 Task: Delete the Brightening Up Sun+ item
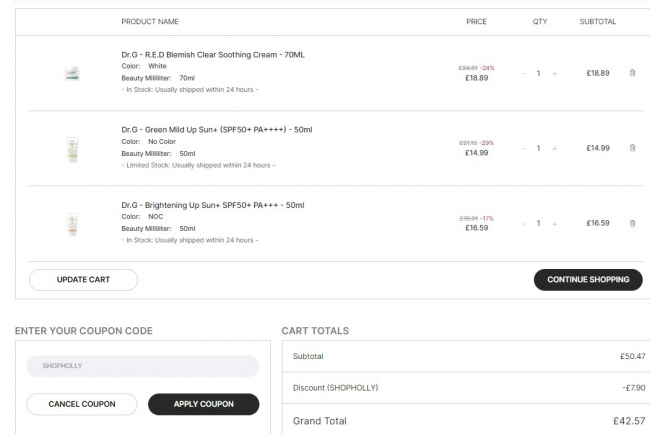point(632,223)
